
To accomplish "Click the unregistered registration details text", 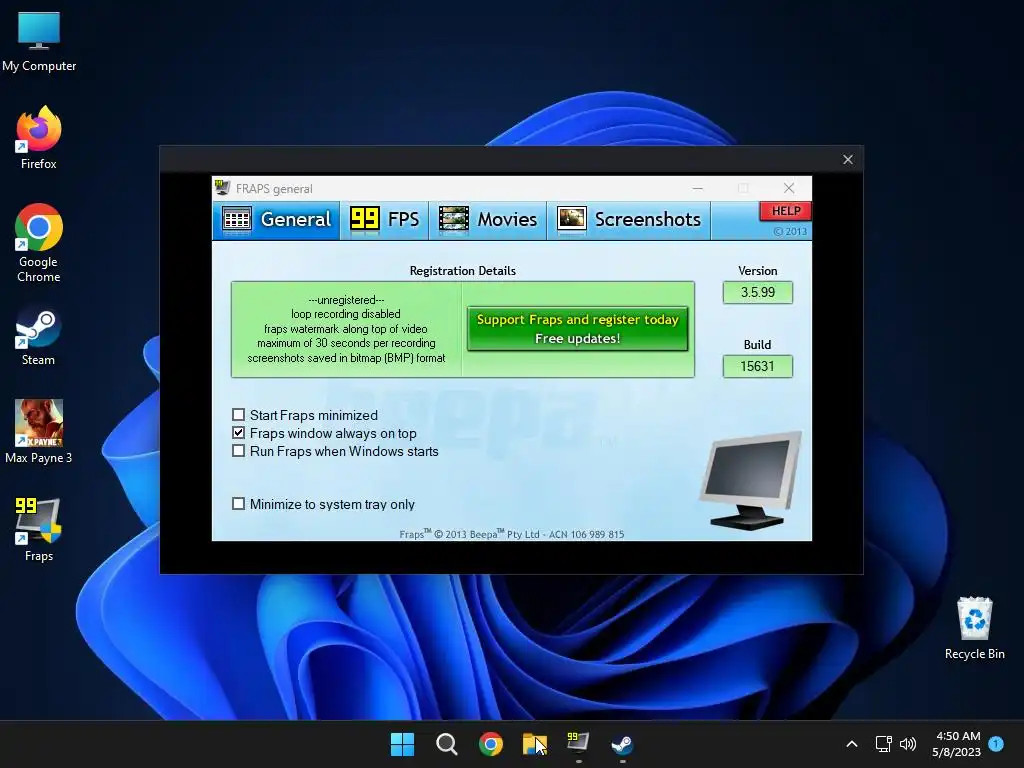I will point(346,329).
